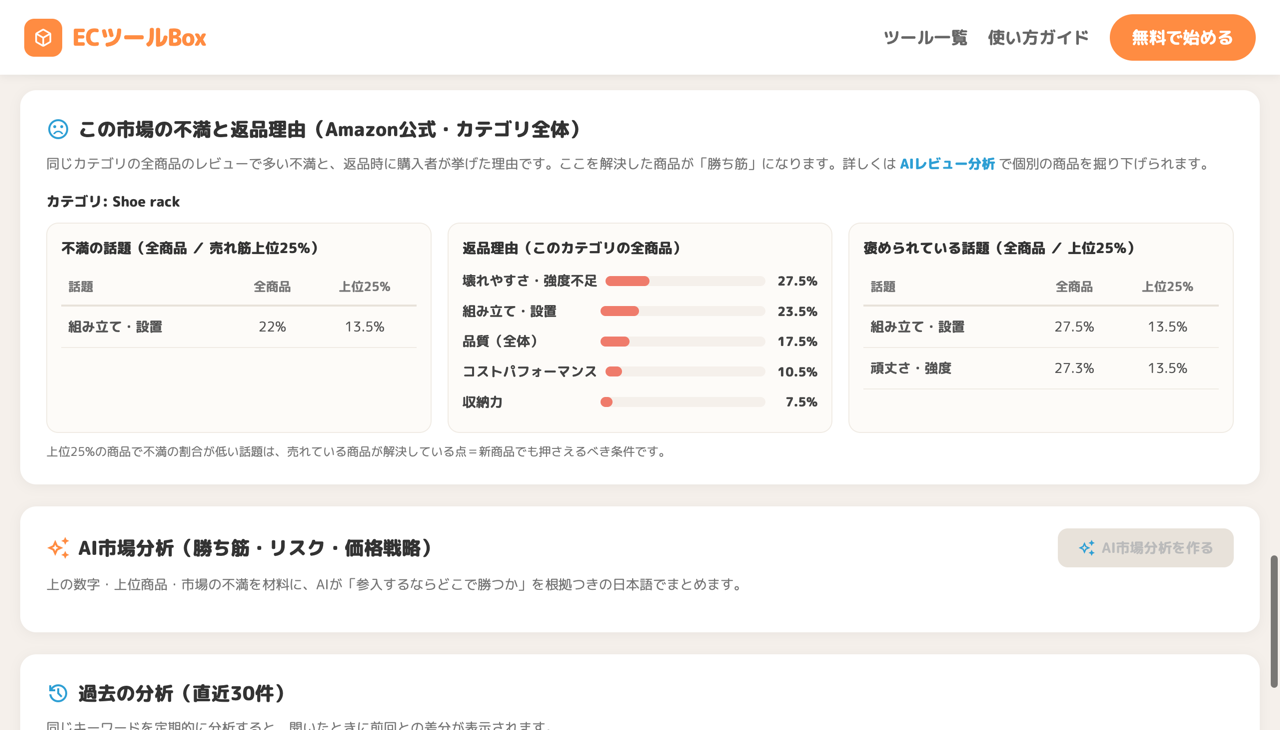Viewport: 1280px width, 730px height.
Task: Click the sparkle icon beside AI市場分析 heading
Action: pos(58,548)
